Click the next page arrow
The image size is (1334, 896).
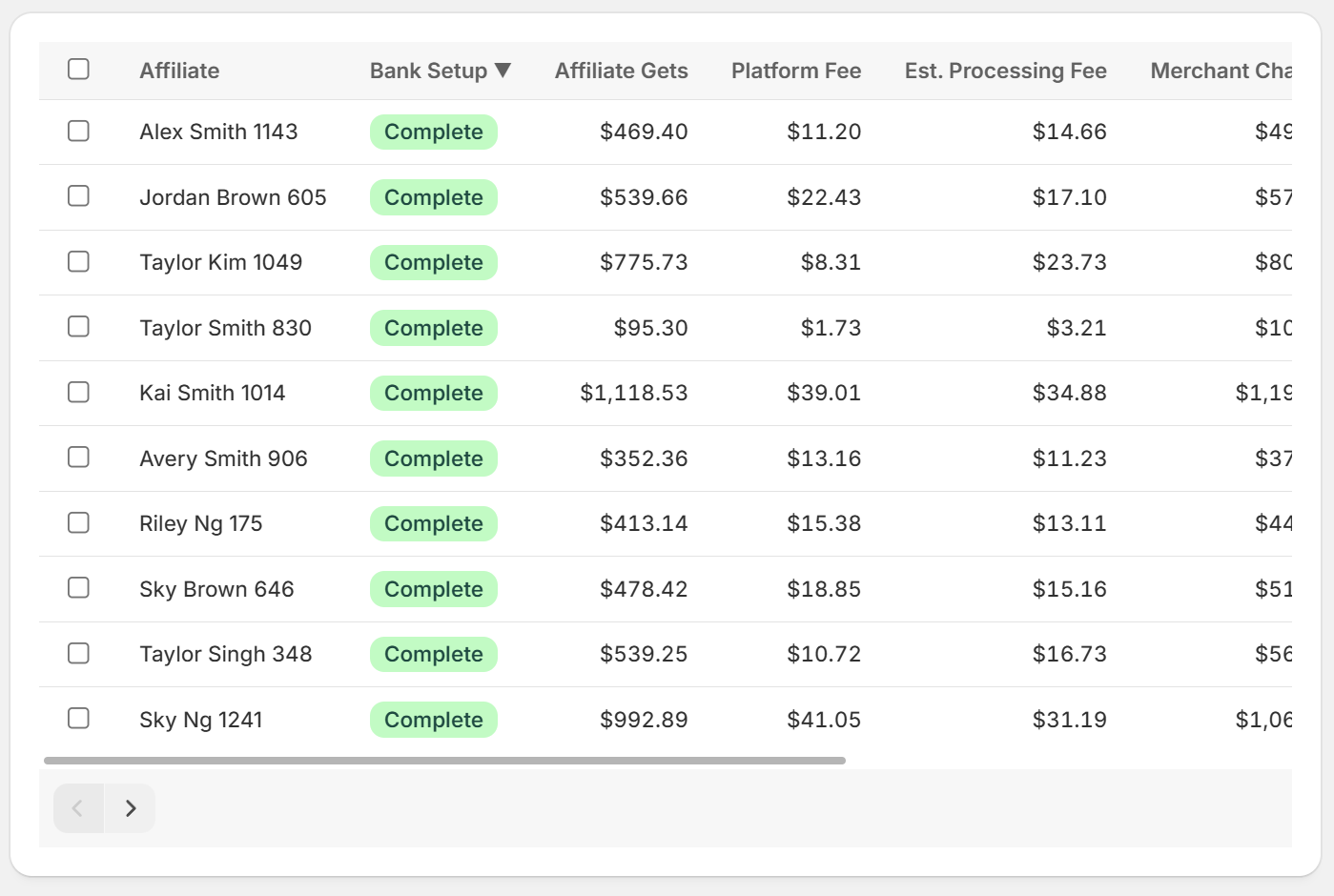click(132, 807)
